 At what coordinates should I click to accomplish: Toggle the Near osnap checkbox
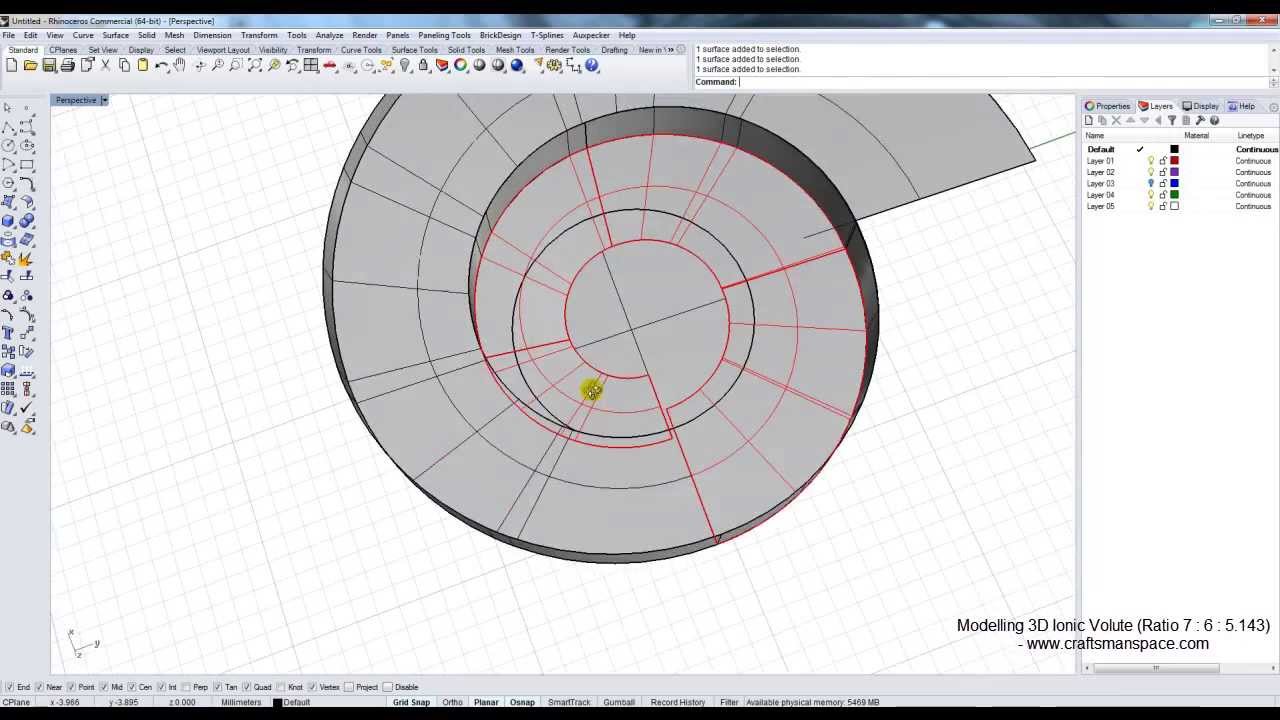(39, 687)
